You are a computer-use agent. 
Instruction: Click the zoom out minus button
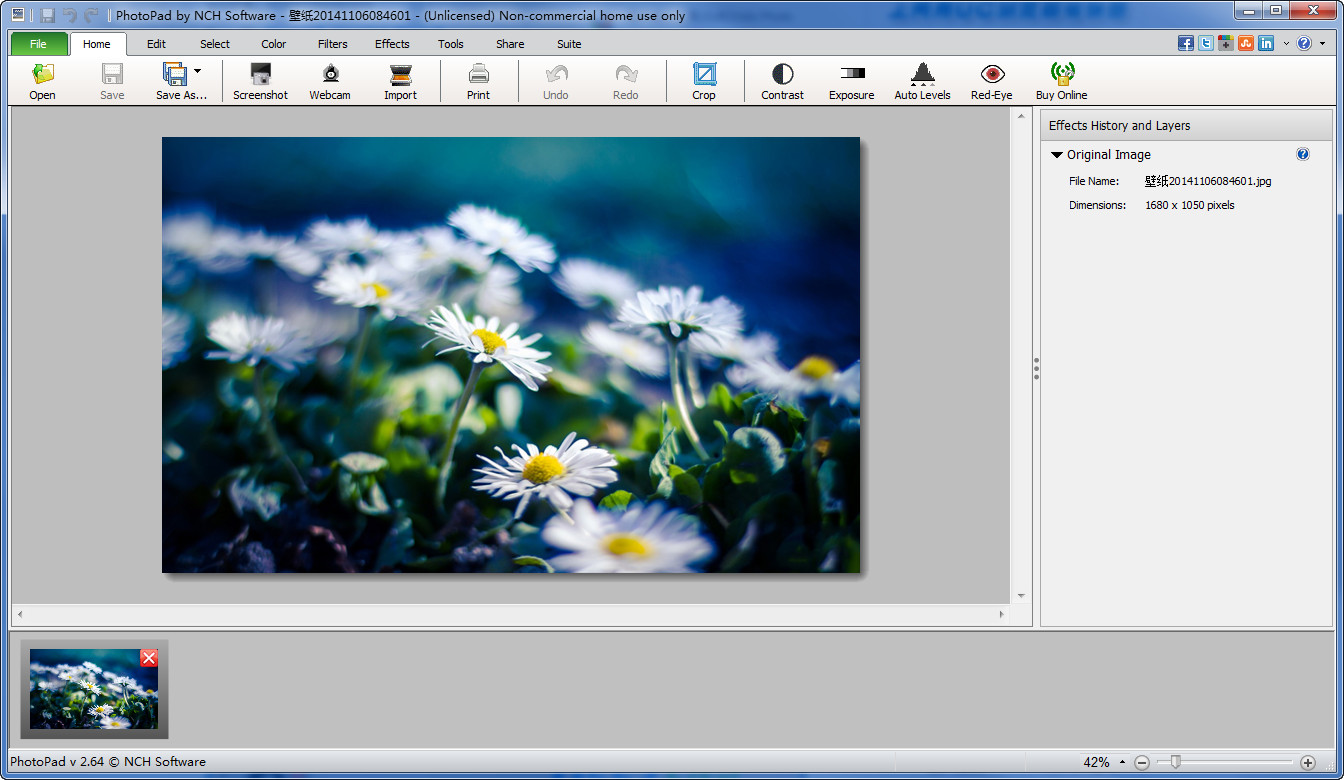pyautogui.click(x=1142, y=762)
